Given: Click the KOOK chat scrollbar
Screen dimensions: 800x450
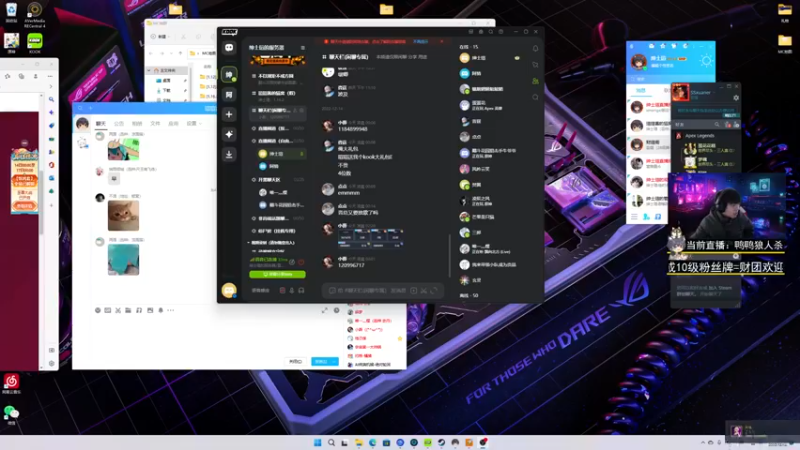Looking at the screenshot, I should [x=449, y=255].
